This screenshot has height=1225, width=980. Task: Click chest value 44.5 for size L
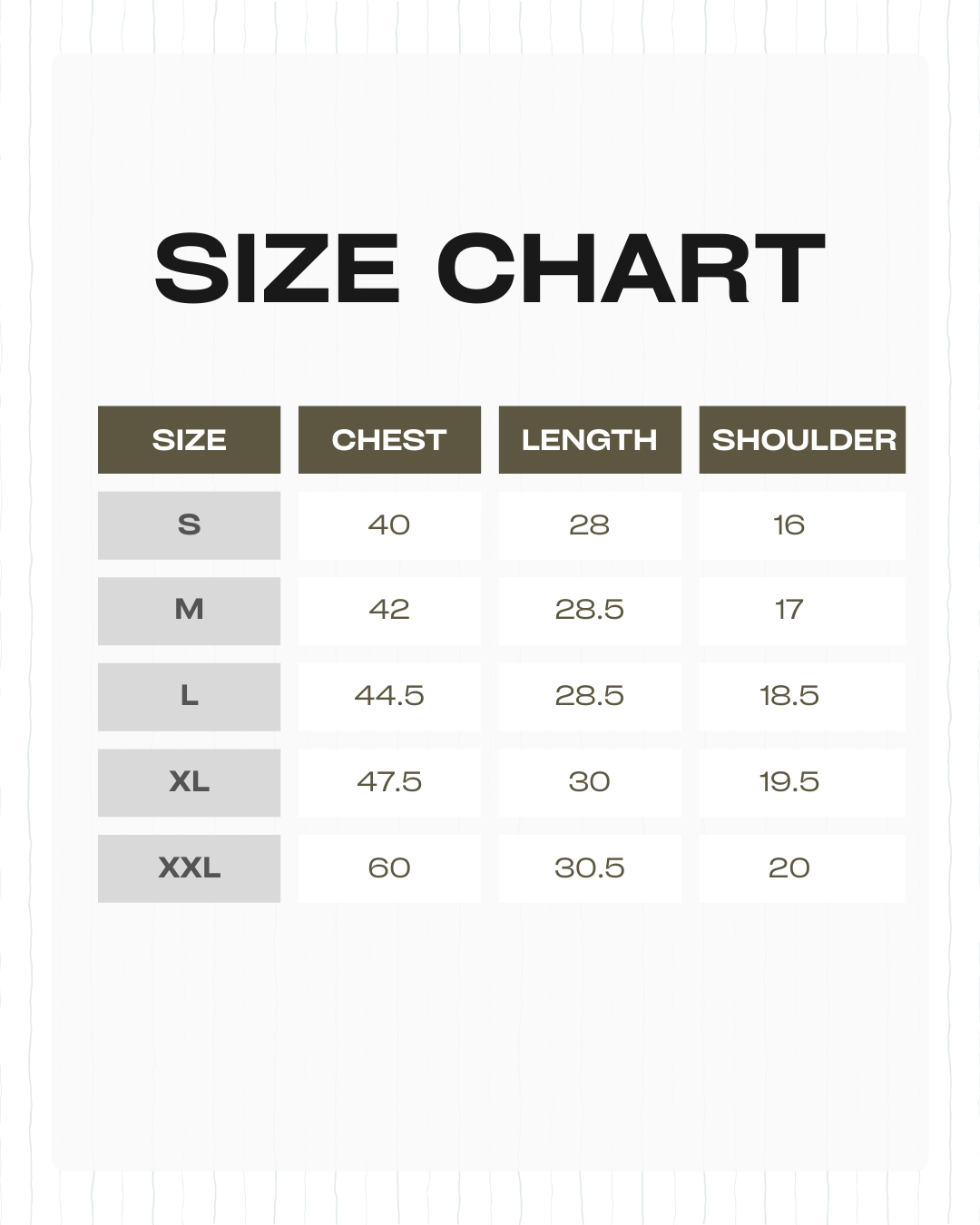[389, 696]
